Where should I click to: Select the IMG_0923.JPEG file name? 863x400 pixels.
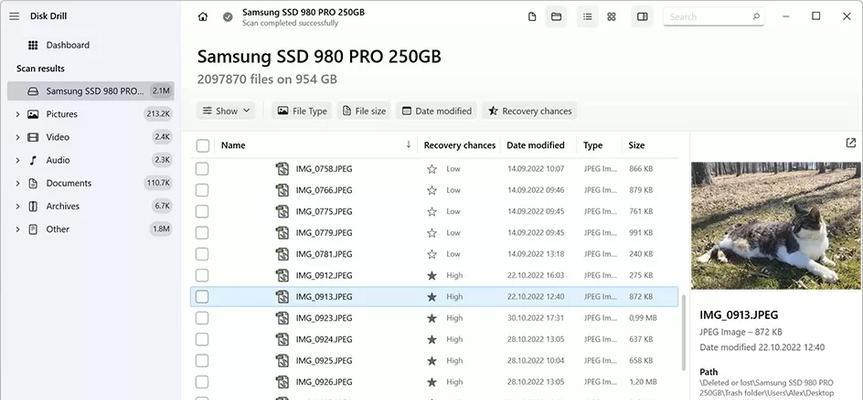tap(324, 318)
